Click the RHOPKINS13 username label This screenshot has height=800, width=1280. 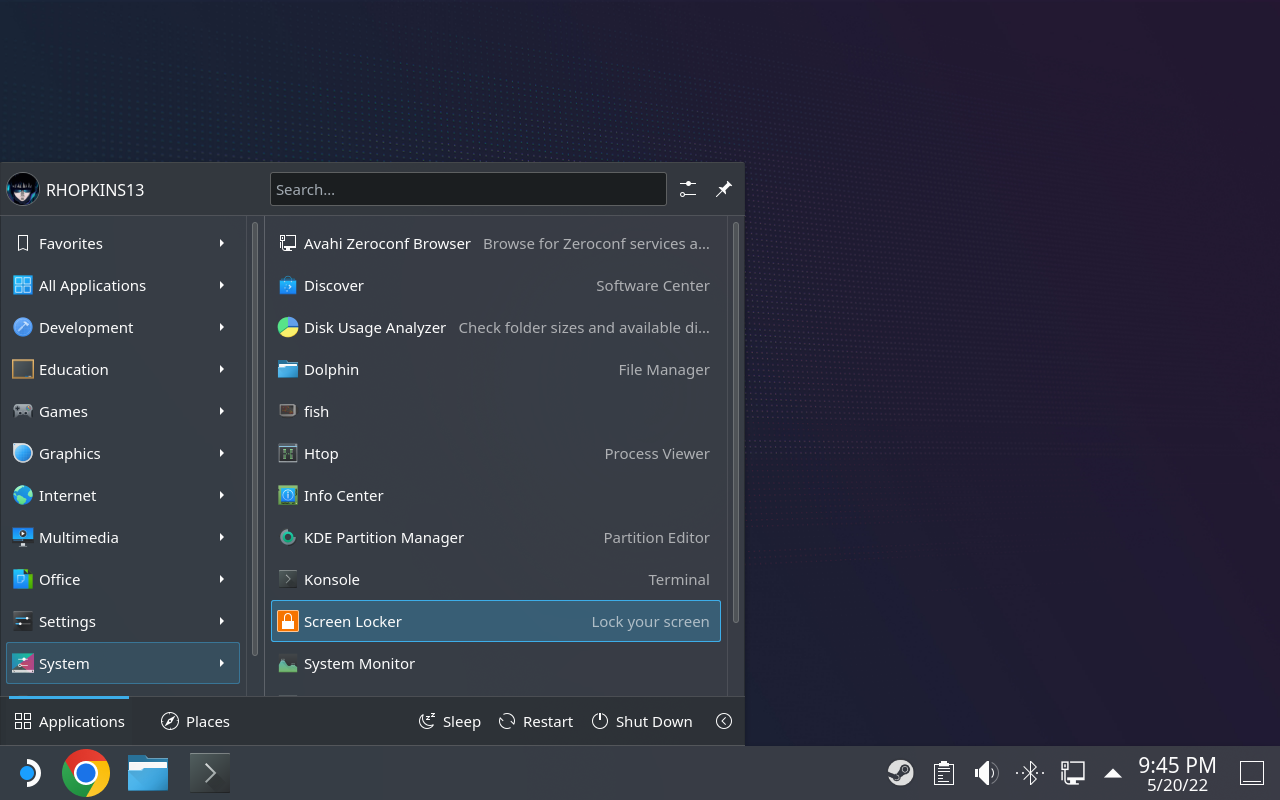pyautogui.click(x=95, y=190)
